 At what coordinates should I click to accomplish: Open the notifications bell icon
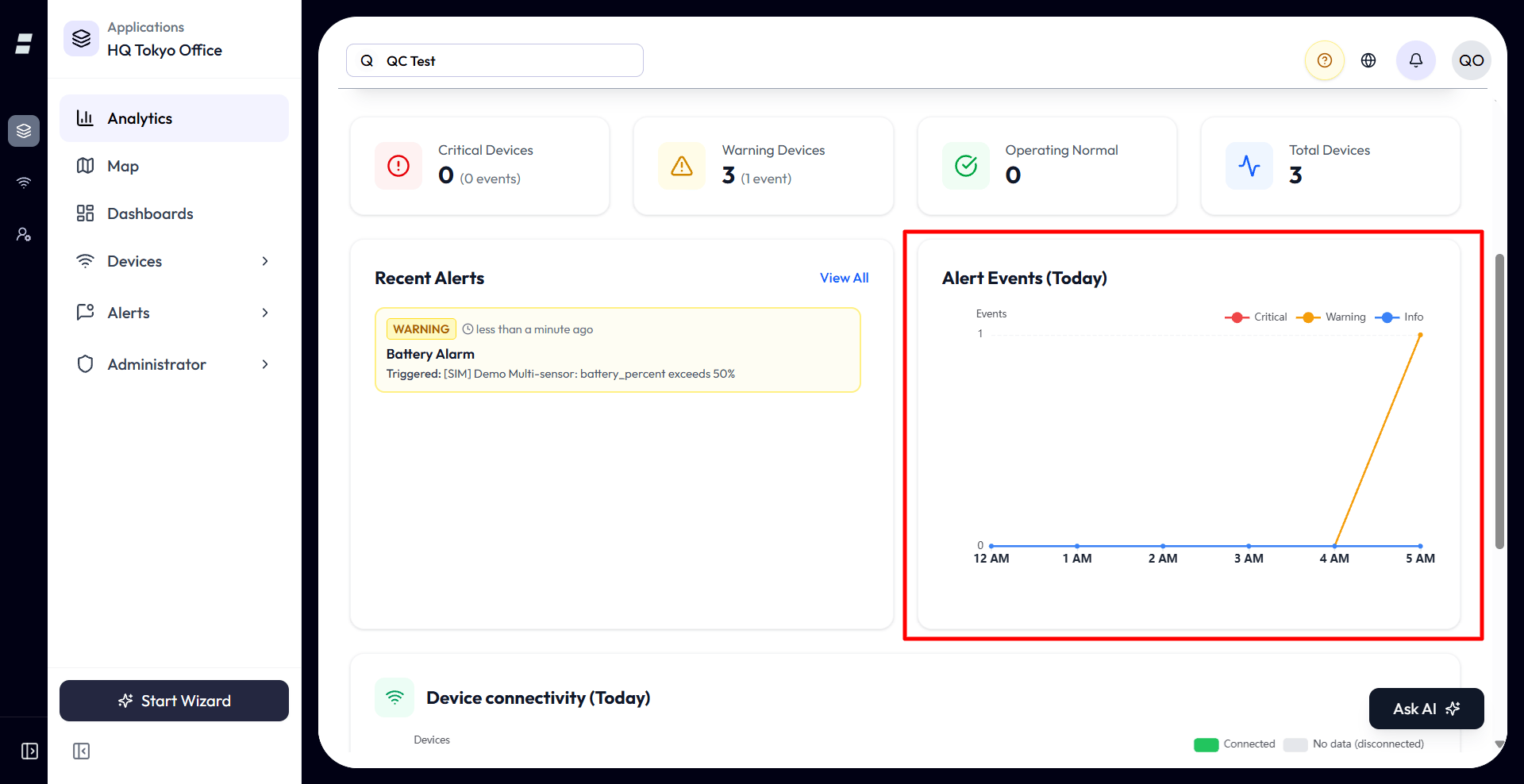coord(1416,60)
